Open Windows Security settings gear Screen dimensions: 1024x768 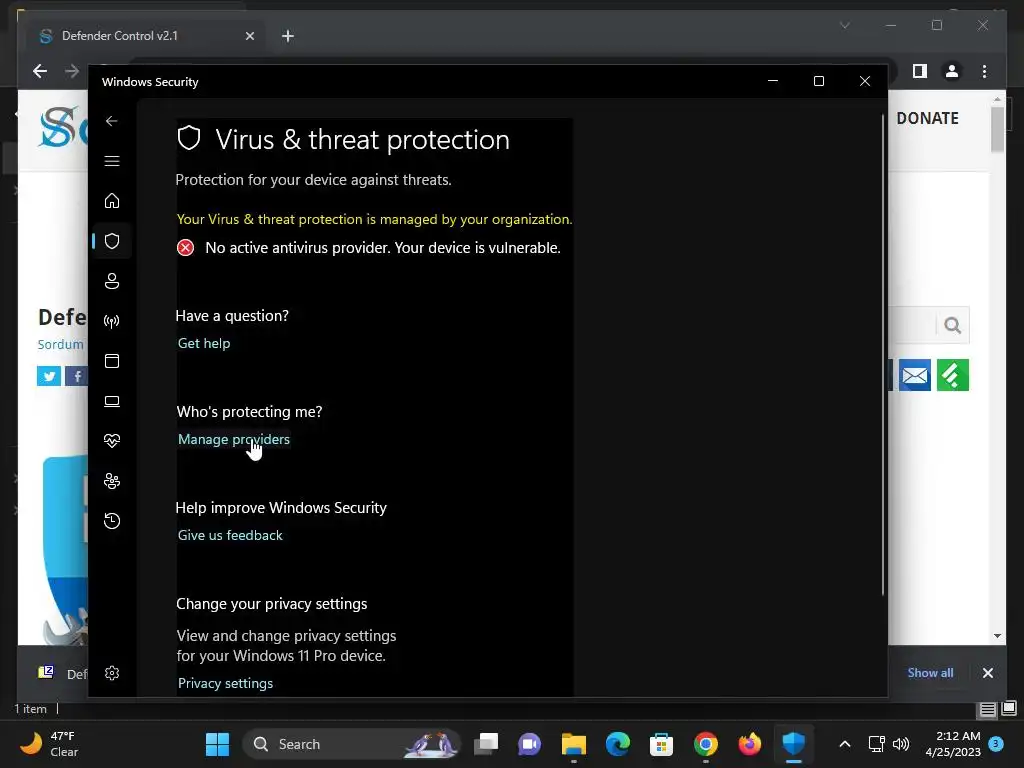(x=112, y=673)
